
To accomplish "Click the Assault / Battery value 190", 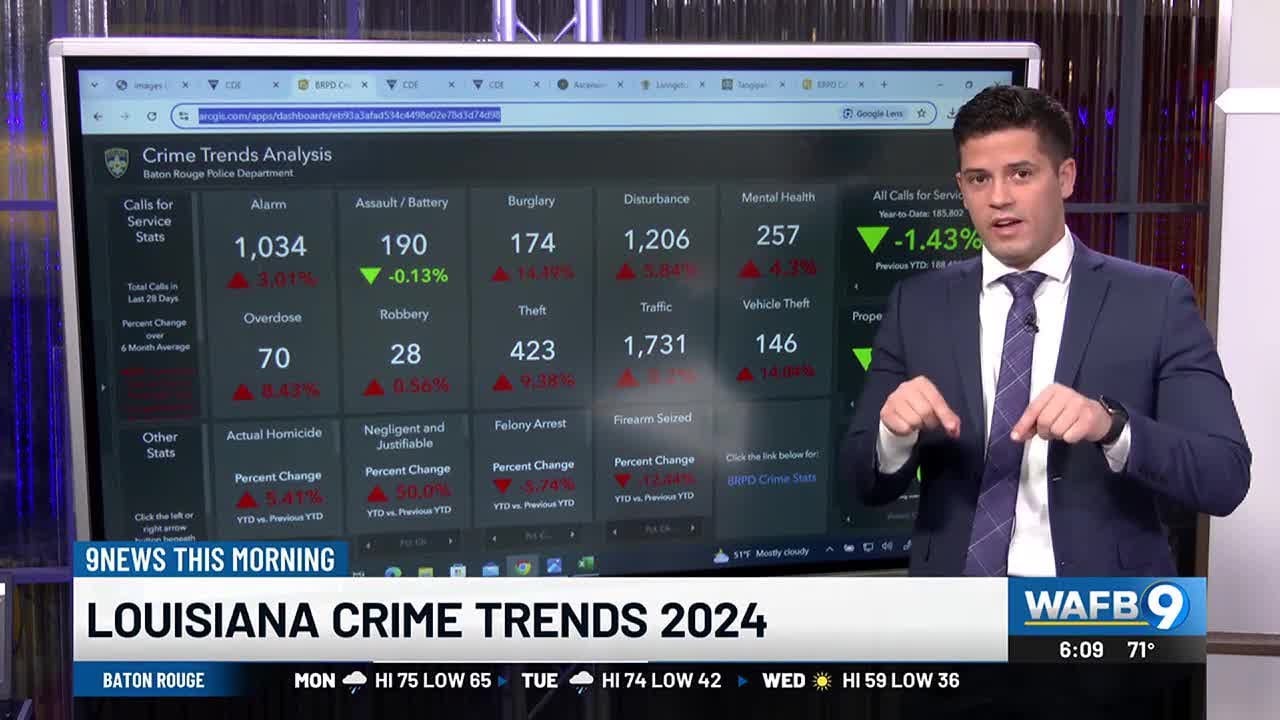I will coord(403,244).
